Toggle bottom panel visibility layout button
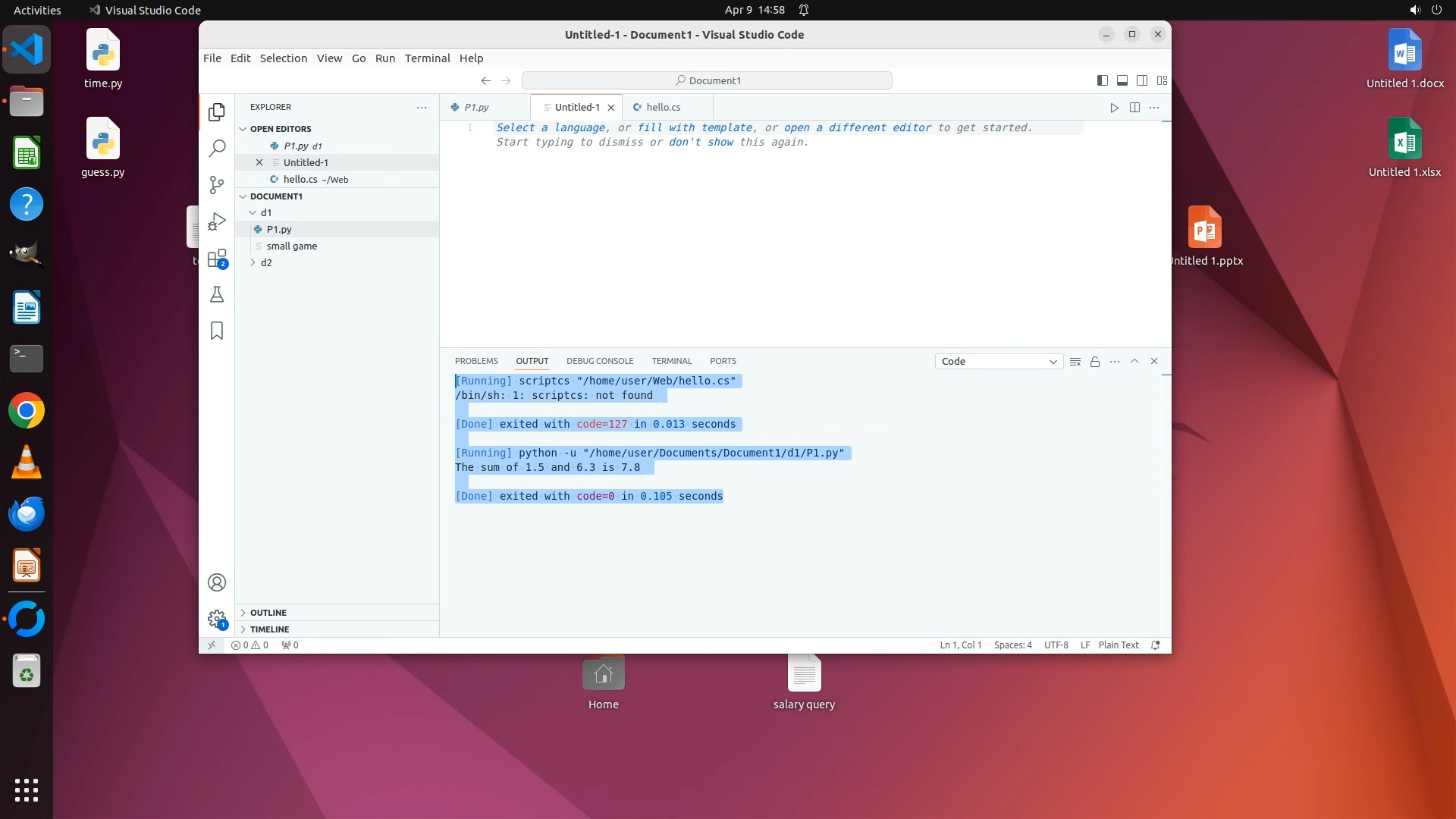 pyautogui.click(x=1122, y=80)
